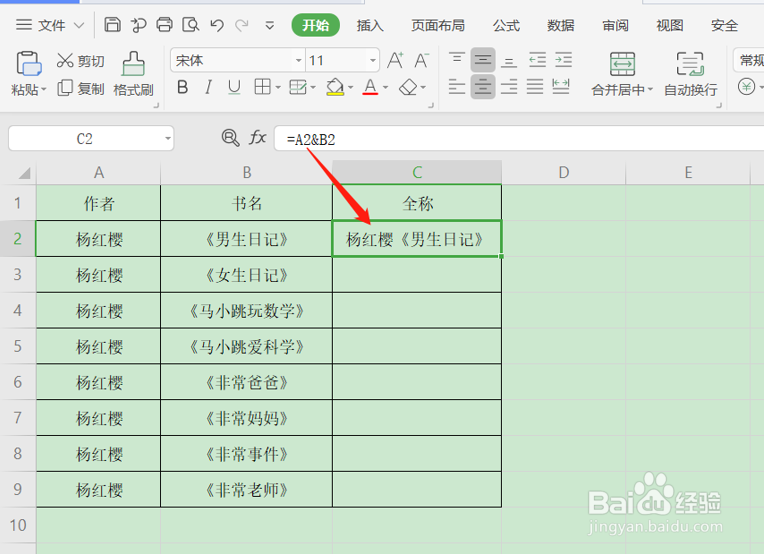766x554 pixels.
Task: Click the Paste clipboard icon
Action: coord(29,64)
